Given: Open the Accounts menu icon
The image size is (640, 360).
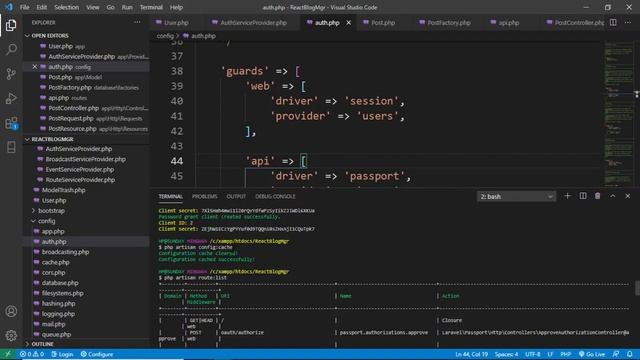Looking at the screenshot, I should 11,311.
